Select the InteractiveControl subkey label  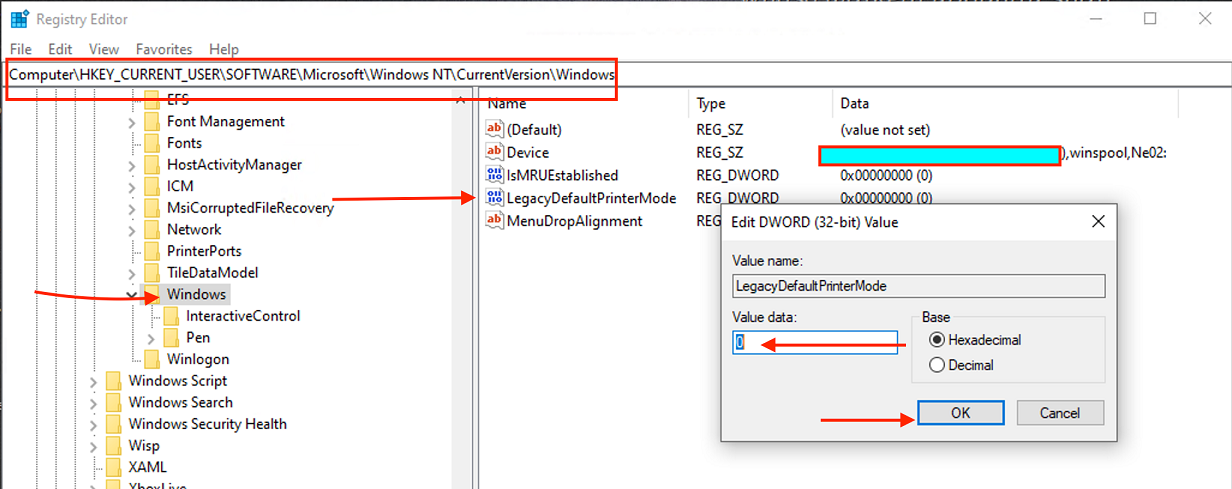(243, 316)
